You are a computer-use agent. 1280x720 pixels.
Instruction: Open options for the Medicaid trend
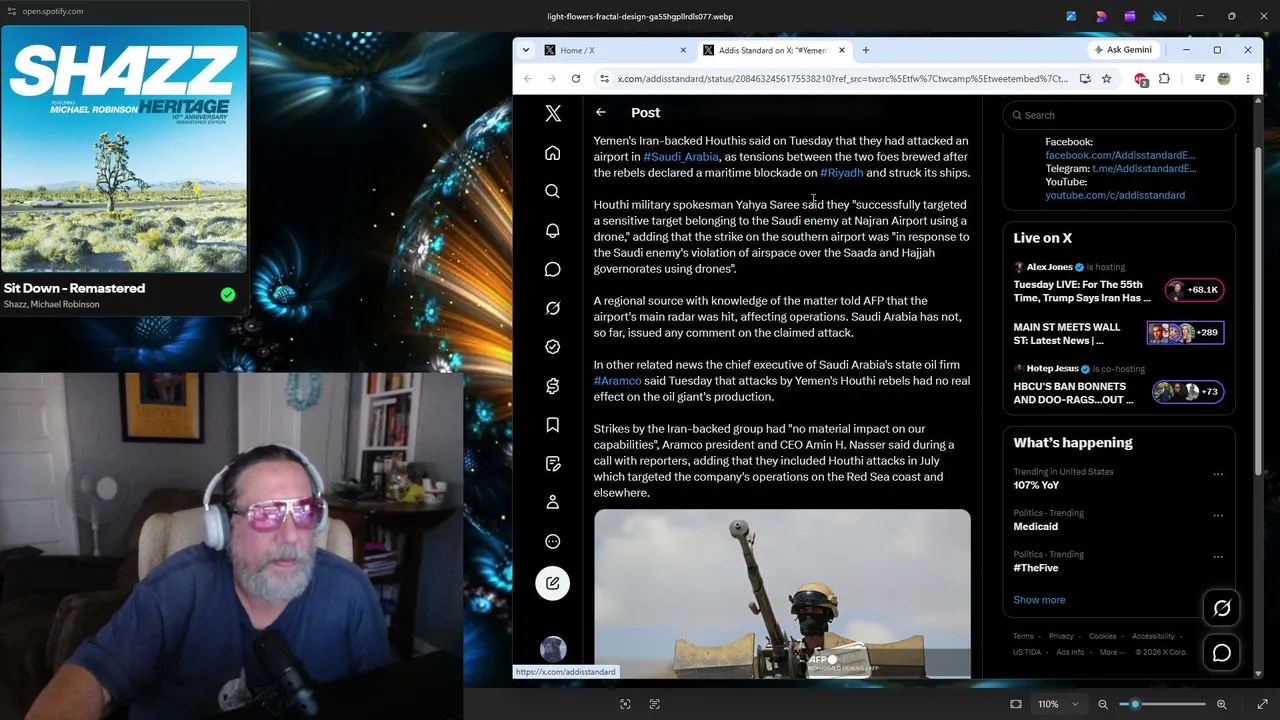point(1218,515)
